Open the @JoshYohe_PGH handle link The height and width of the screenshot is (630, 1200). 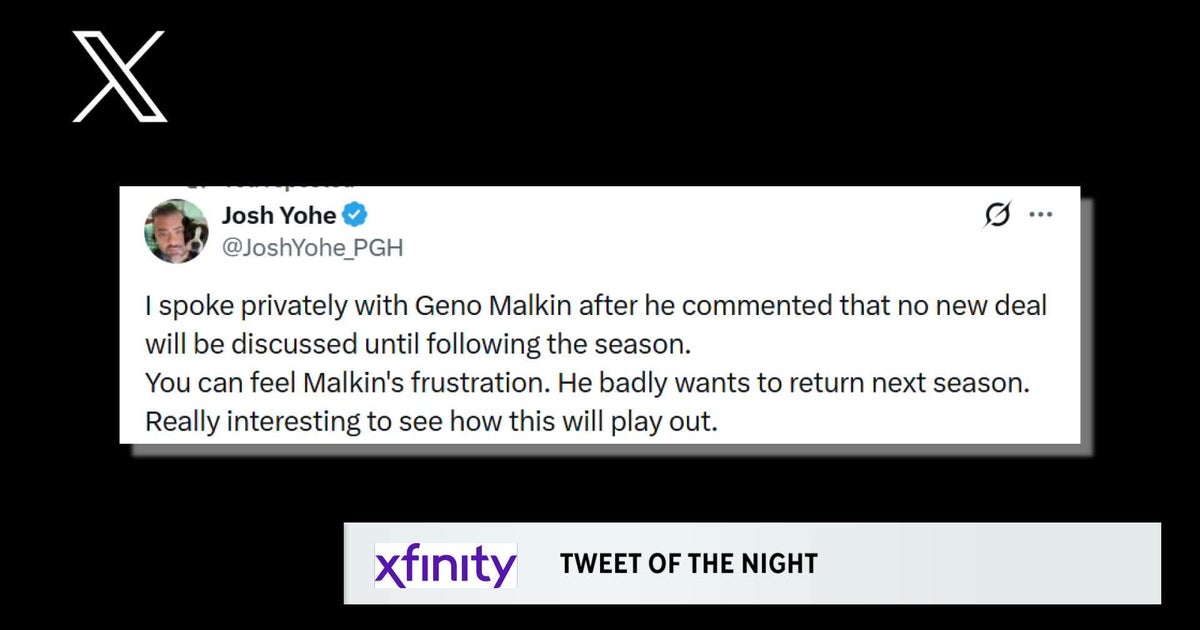click(312, 247)
